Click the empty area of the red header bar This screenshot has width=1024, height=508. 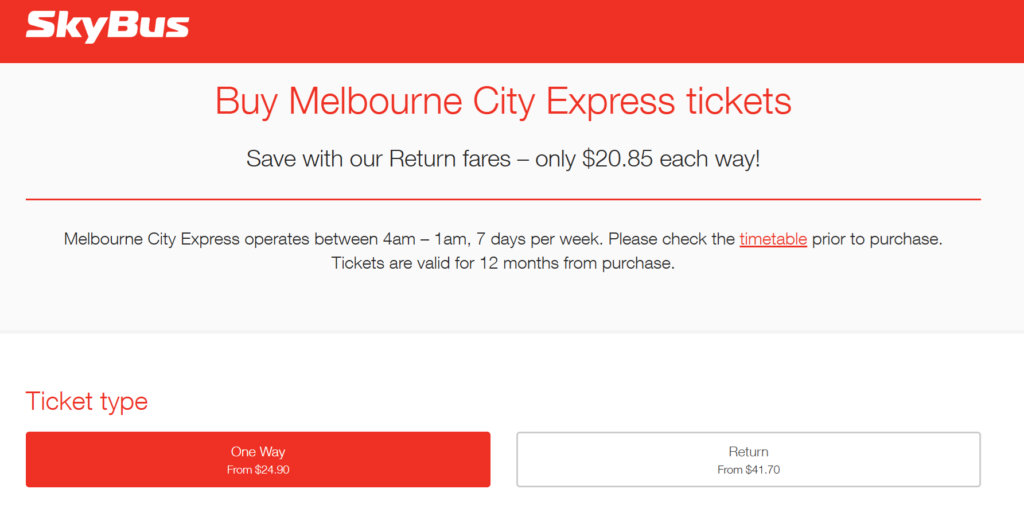click(x=600, y=30)
